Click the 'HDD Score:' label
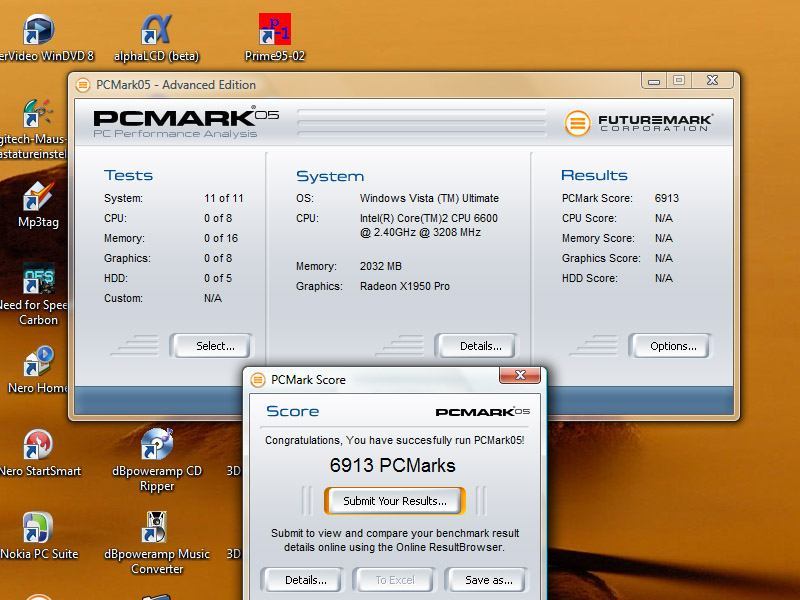The width and height of the screenshot is (800, 600). [589, 278]
